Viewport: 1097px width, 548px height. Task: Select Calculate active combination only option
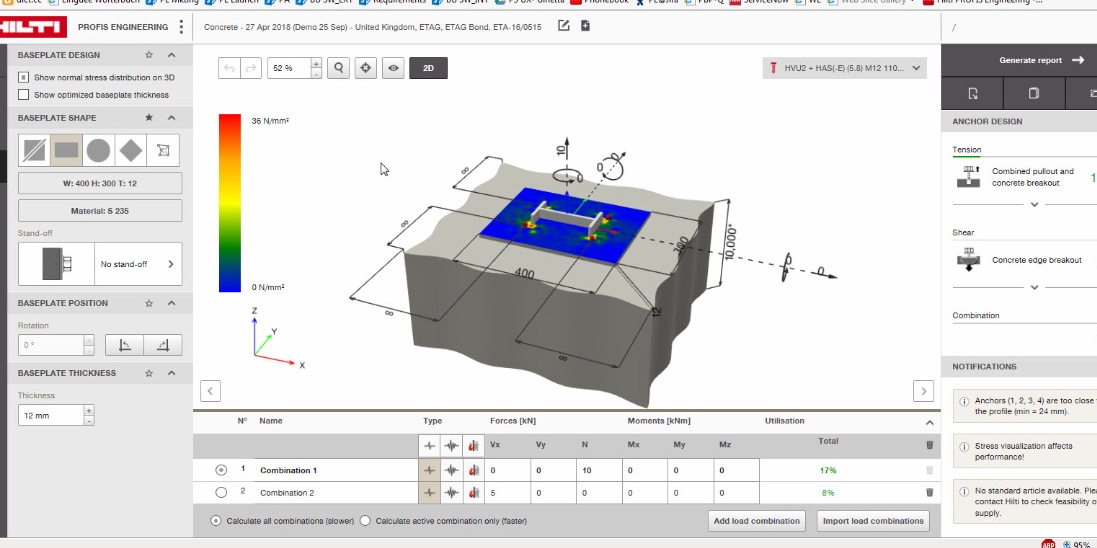(365, 521)
